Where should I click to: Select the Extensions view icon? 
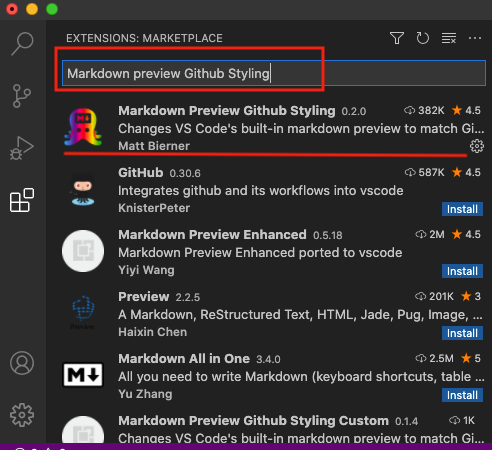coord(22,200)
